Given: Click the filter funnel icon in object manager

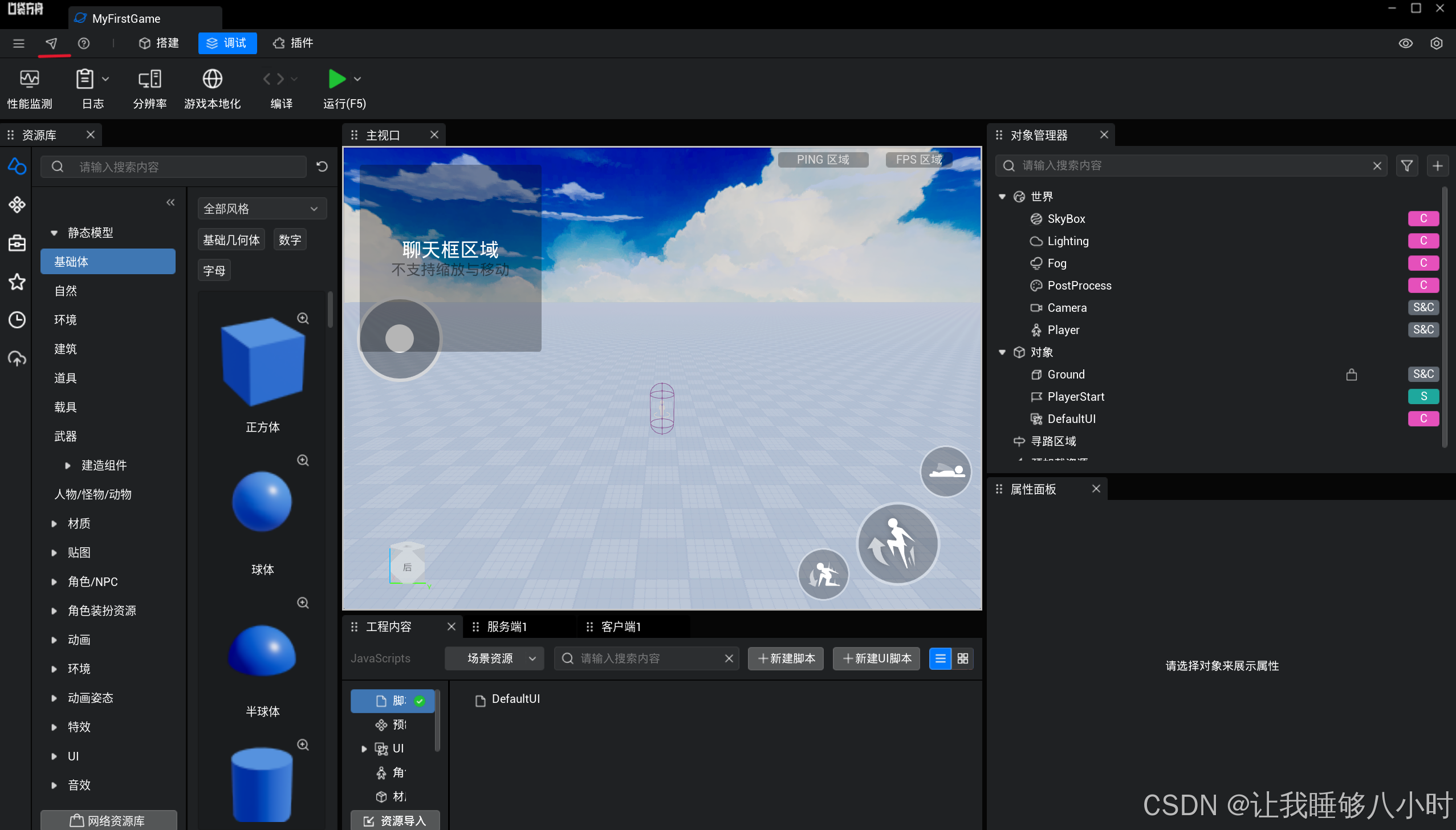Looking at the screenshot, I should (x=1406, y=166).
